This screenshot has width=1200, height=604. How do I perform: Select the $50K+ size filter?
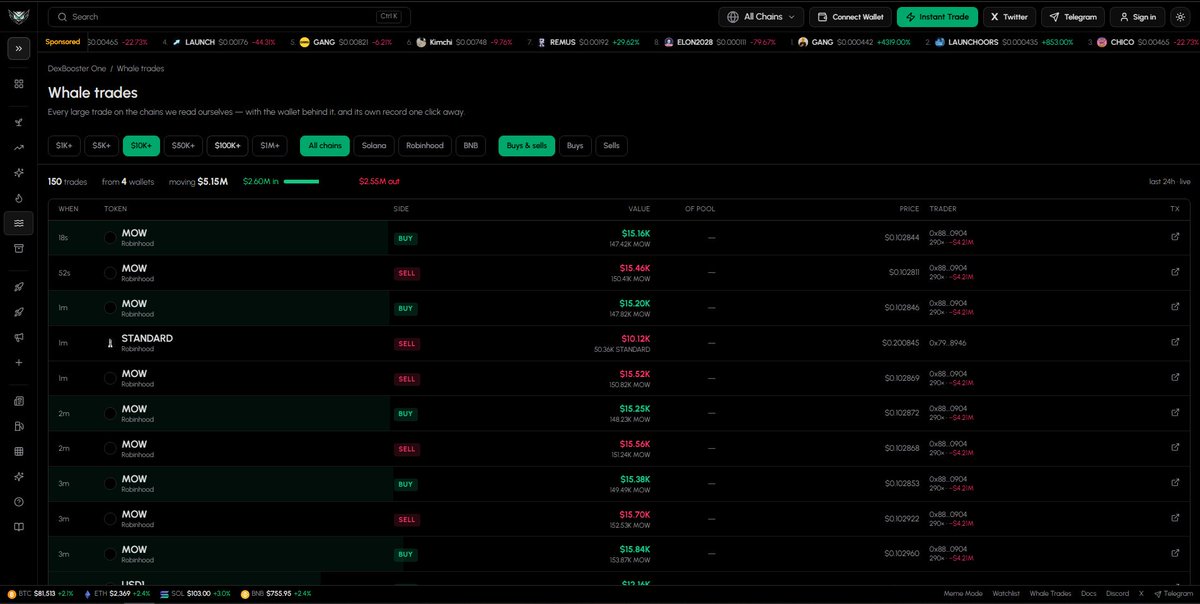(x=183, y=146)
